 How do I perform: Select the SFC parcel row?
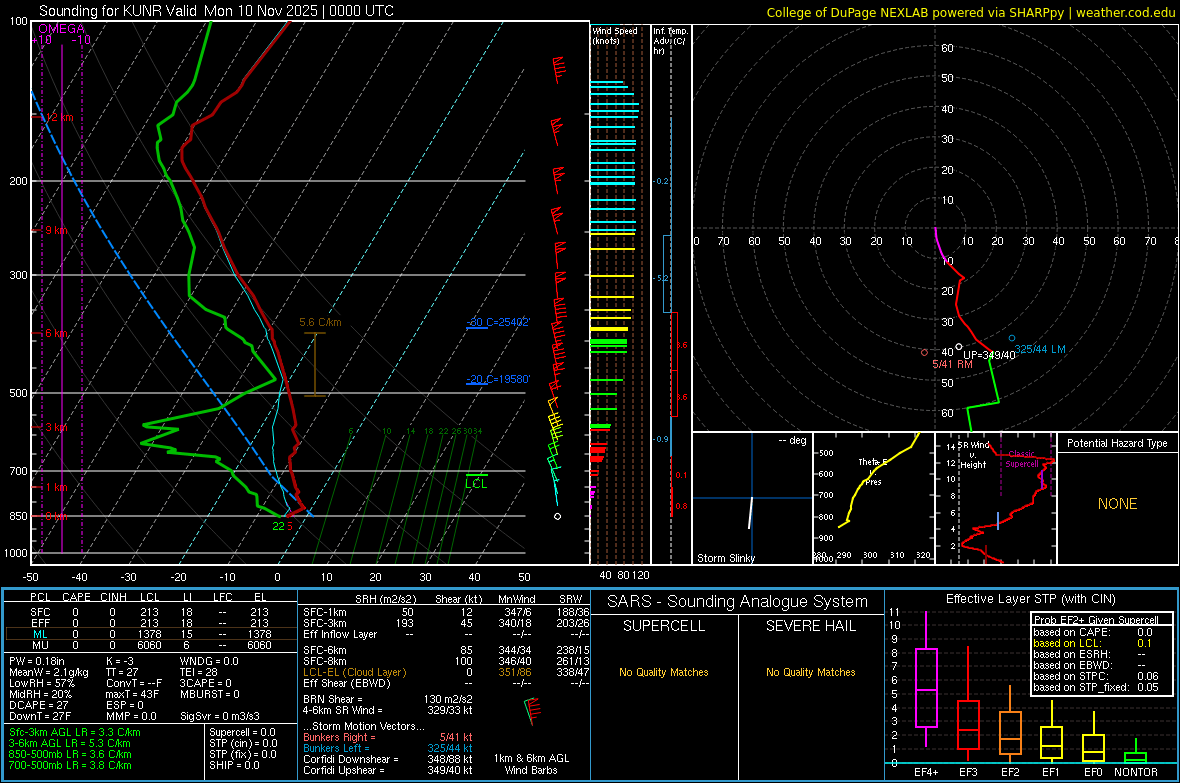point(151,612)
